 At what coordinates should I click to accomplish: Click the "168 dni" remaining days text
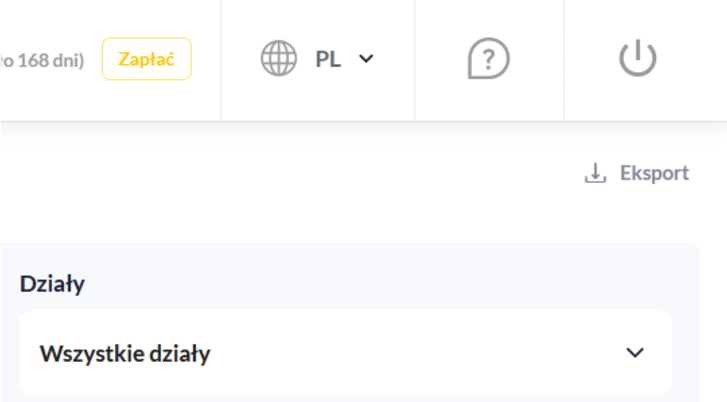click(x=50, y=60)
